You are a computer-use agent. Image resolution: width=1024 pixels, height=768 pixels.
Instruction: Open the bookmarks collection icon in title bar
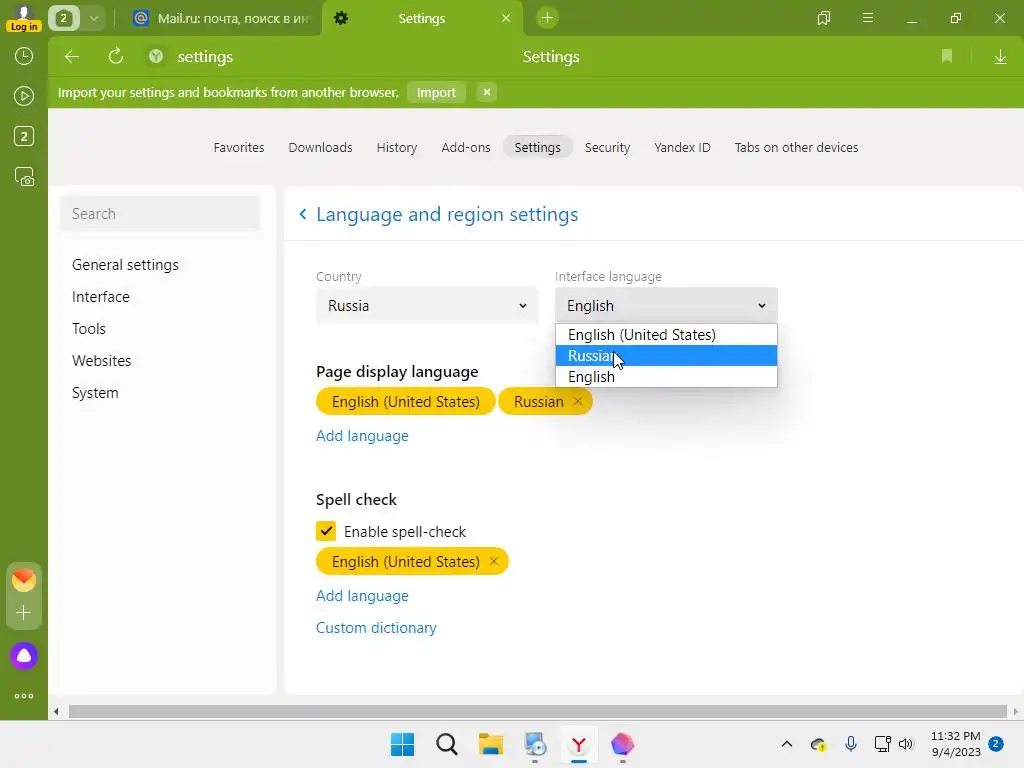pyautogui.click(x=824, y=18)
